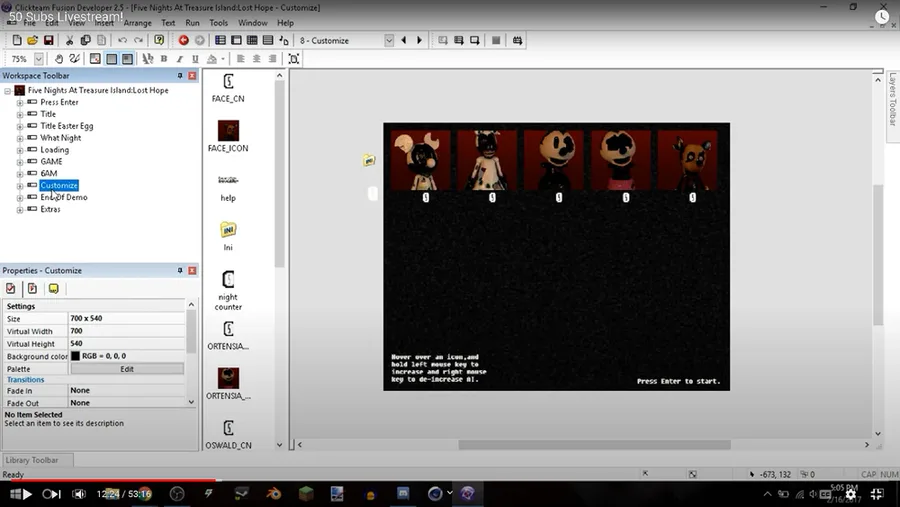The width and height of the screenshot is (900, 507).
Task: Open the Tools menu
Action: [x=218, y=23]
